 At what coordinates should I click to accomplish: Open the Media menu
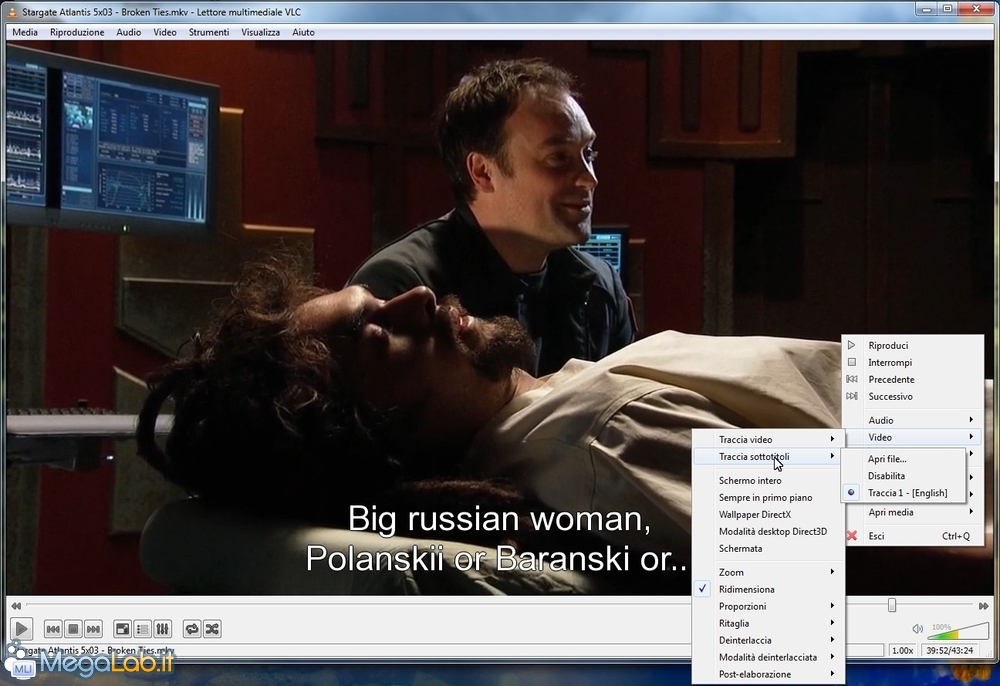[25, 33]
